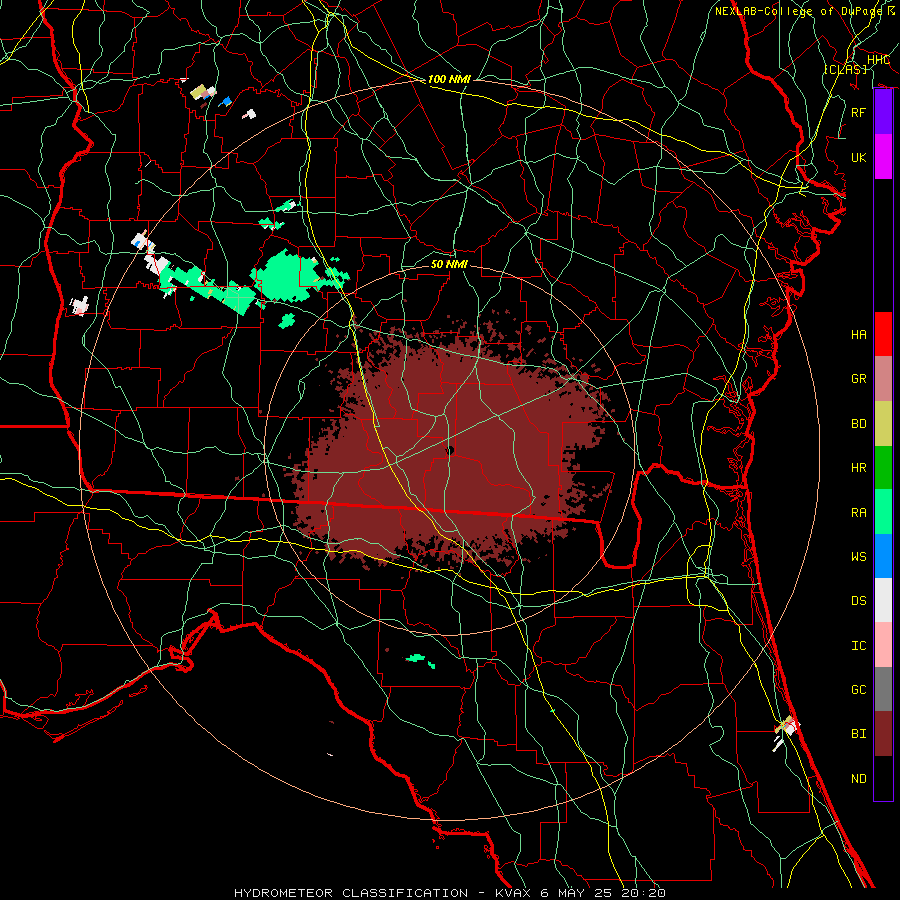Click the 'IC' legend label
This screenshot has height=900, width=900.
coord(859,646)
